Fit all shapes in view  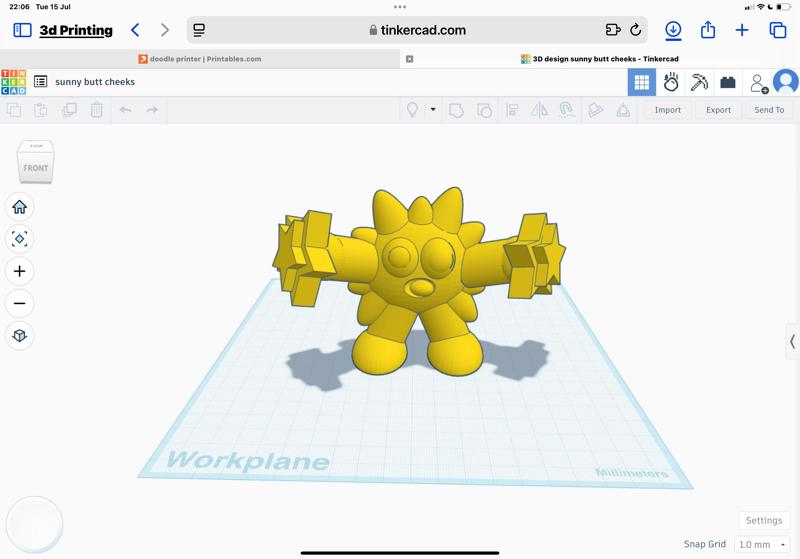[x=19, y=239]
